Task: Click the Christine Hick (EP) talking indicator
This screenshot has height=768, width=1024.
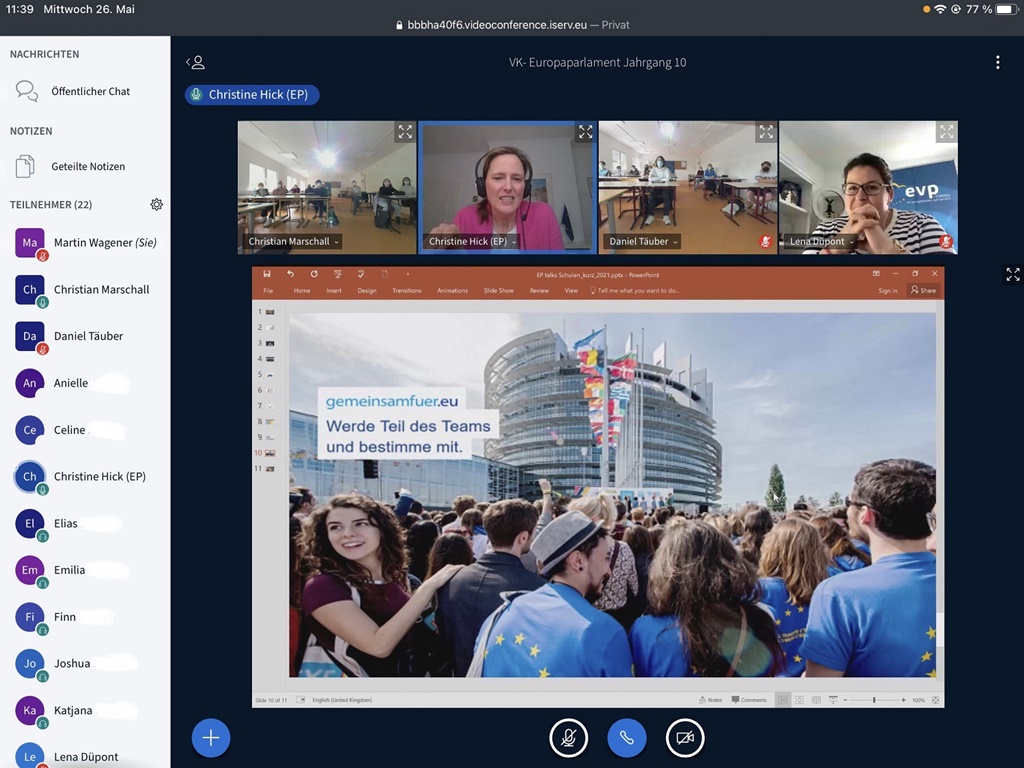Action: point(252,95)
